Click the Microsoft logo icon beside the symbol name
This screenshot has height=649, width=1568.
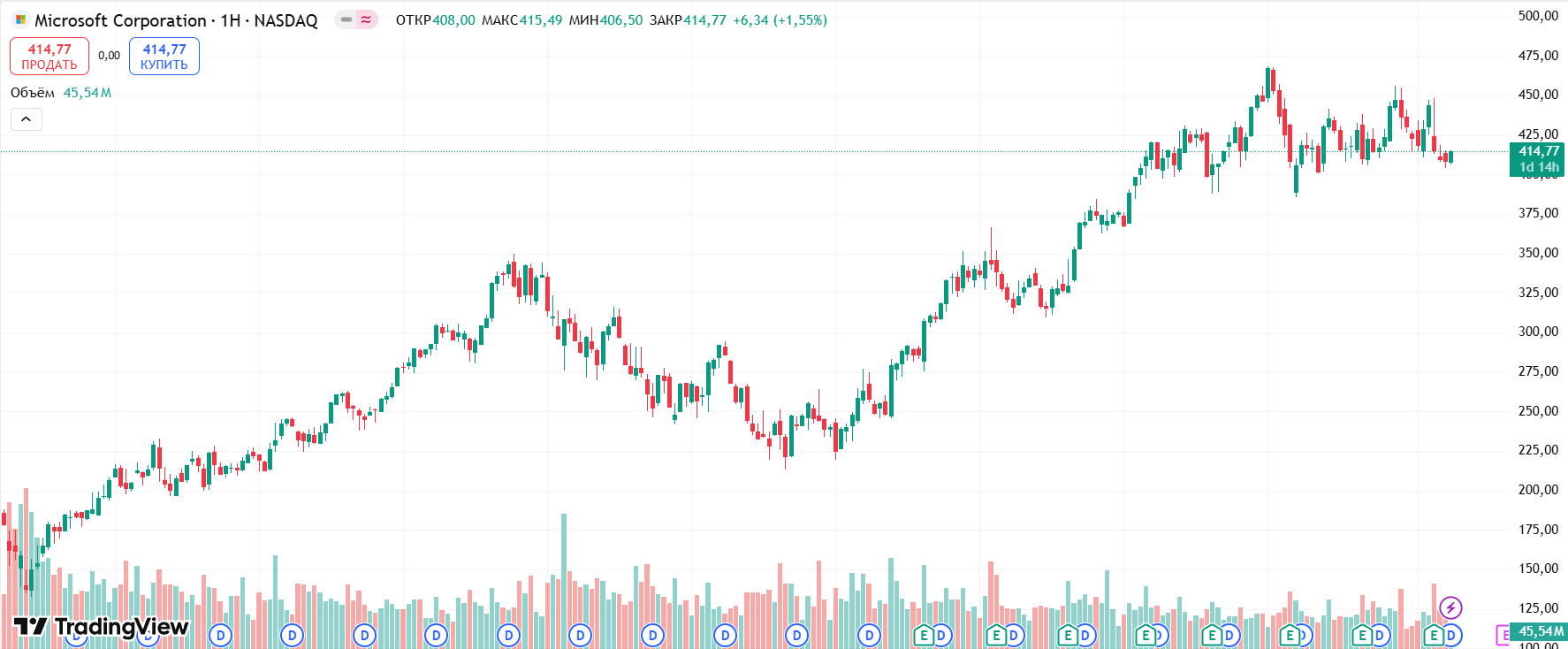(20, 19)
